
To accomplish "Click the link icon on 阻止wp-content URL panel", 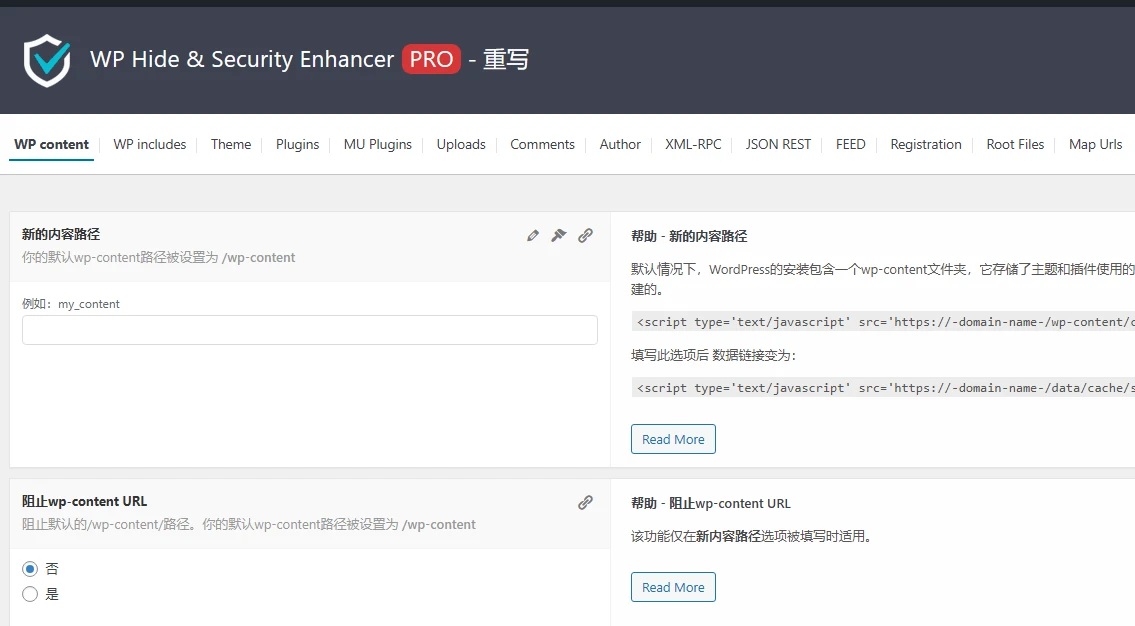I will click(585, 503).
